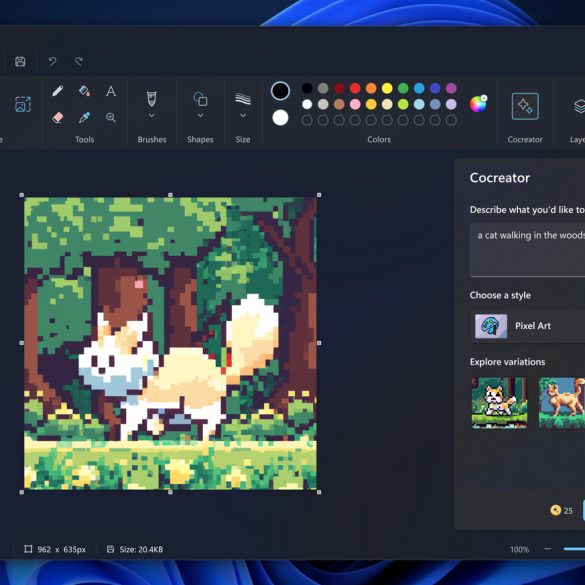Click the prompt text box with 'a cat walking'

point(527,250)
